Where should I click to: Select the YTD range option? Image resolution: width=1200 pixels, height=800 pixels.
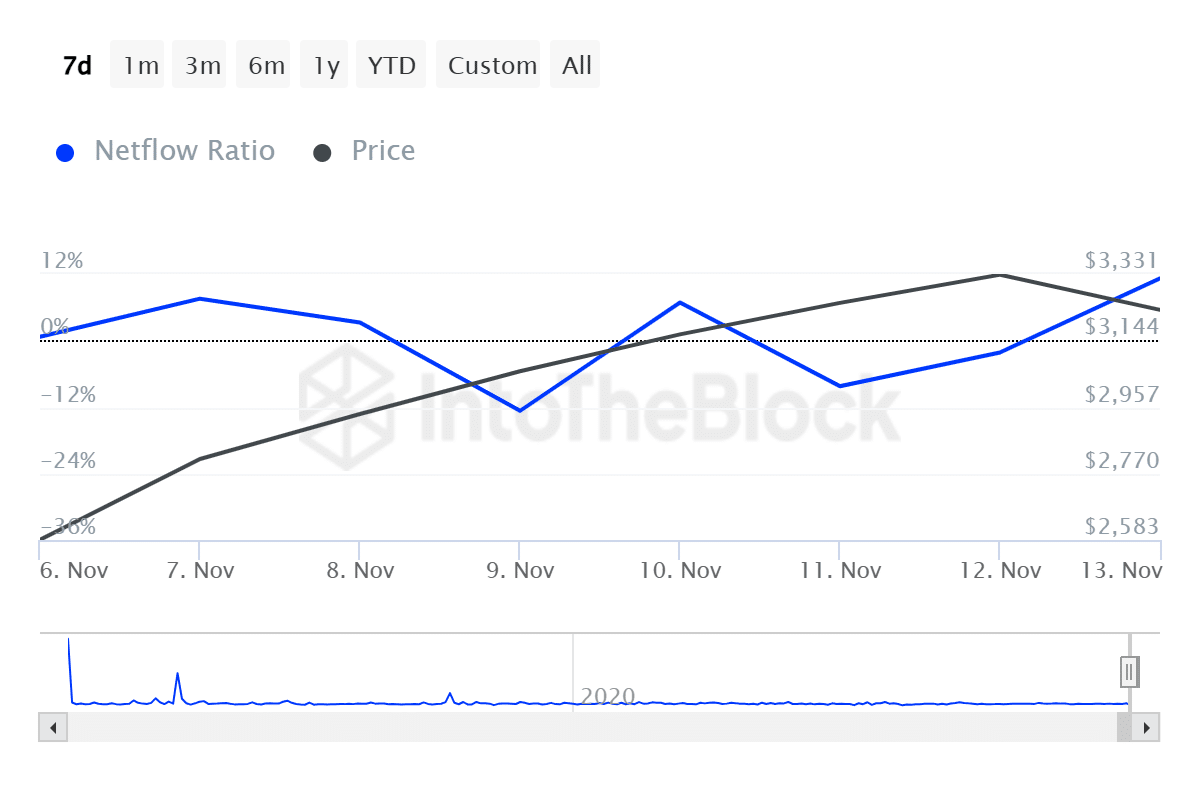[x=392, y=66]
